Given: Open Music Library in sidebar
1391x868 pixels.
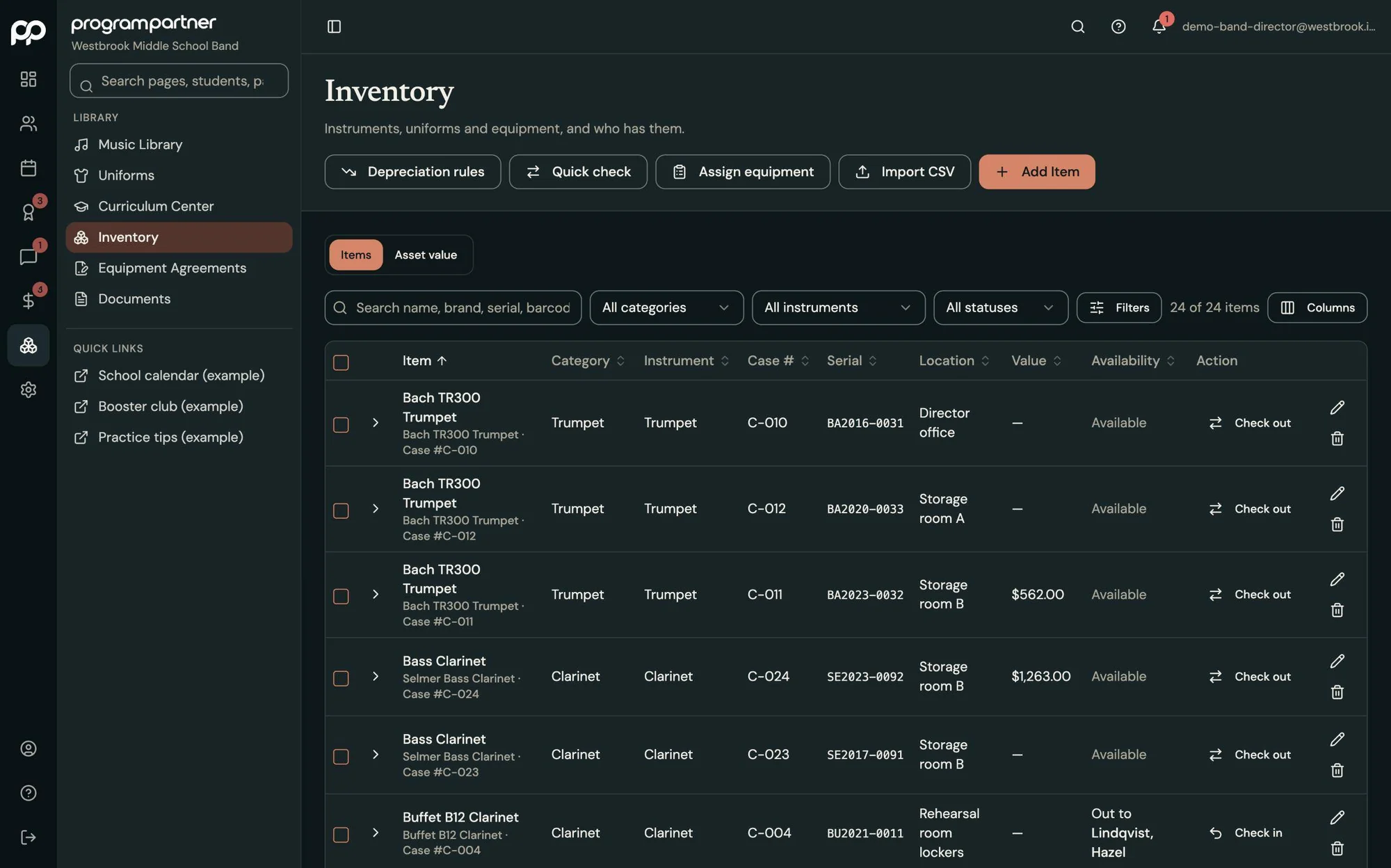Looking at the screenshot, I should (179, 145).
